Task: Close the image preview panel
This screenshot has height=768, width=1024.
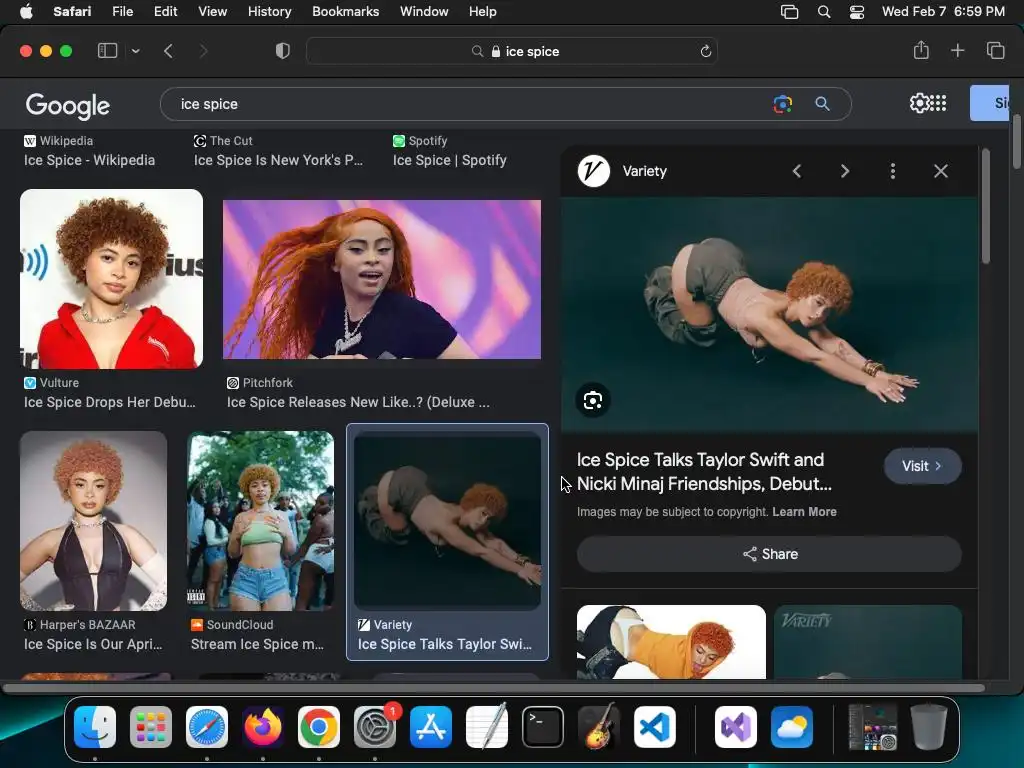Action: [x=940, y=171]
